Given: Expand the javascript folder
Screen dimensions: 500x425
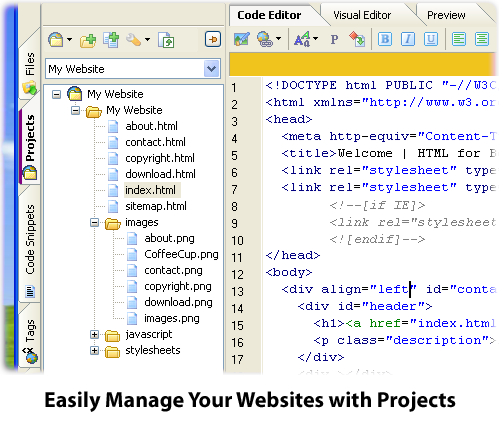Looking at the screenshot, I should [x=95, y=334].
